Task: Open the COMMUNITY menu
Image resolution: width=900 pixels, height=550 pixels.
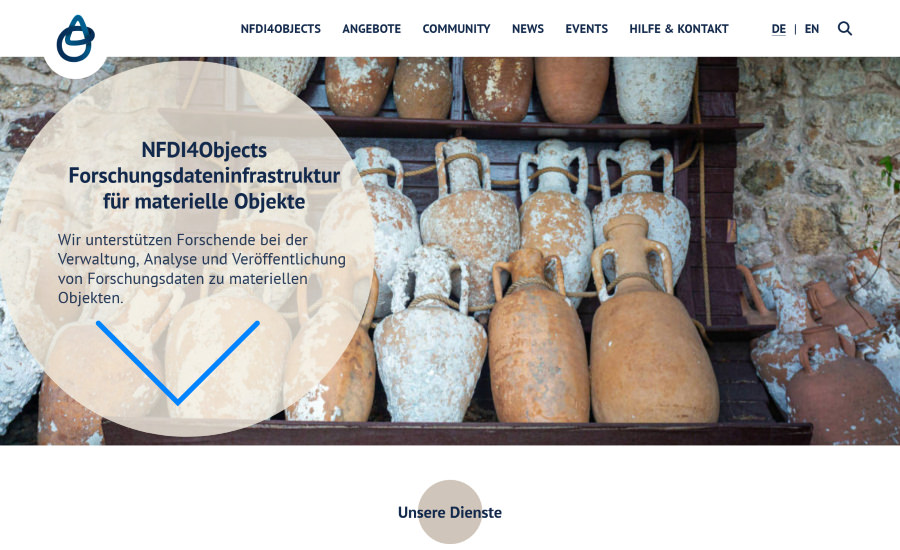Action: click(x=456, y=29)
